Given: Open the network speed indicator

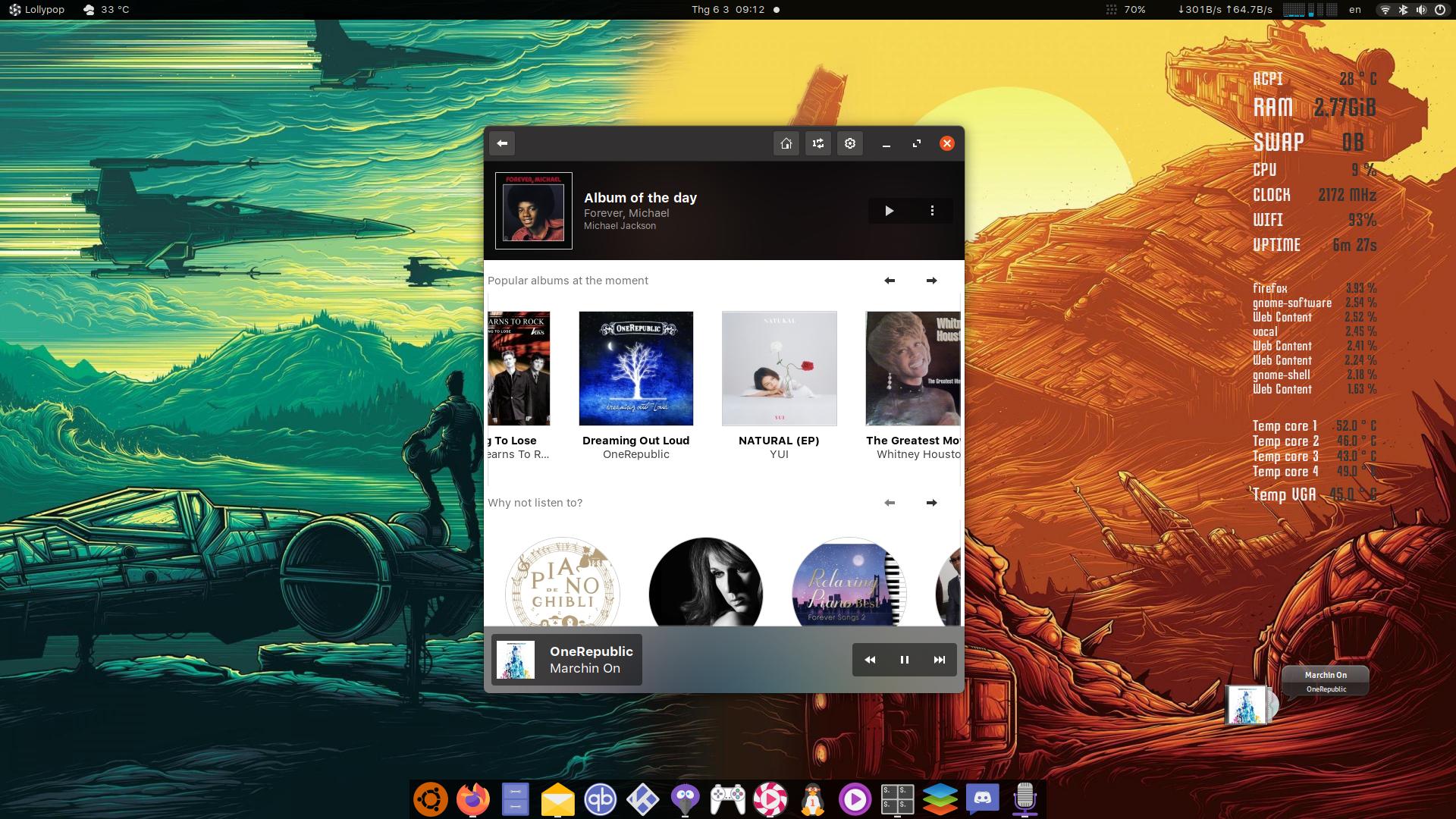Looking at the screenshot, I should click(x=1225, y=10).
